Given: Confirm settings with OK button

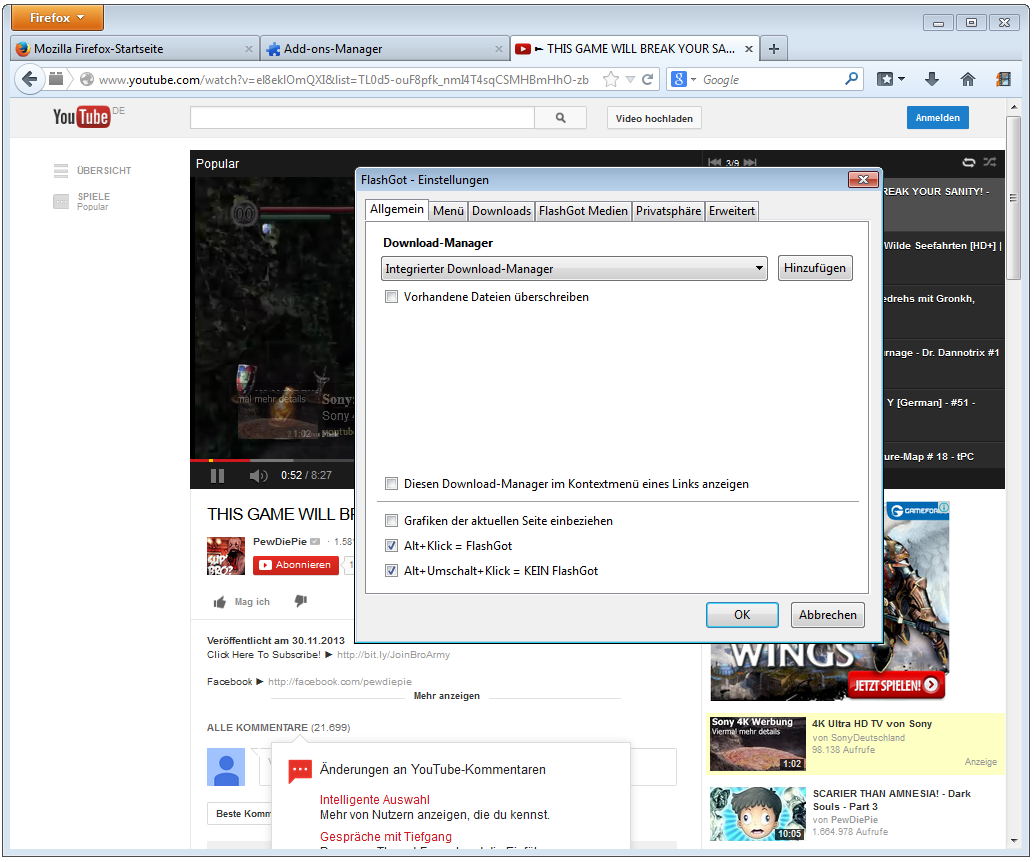Looking at the screenshot, I should (742, 615).
